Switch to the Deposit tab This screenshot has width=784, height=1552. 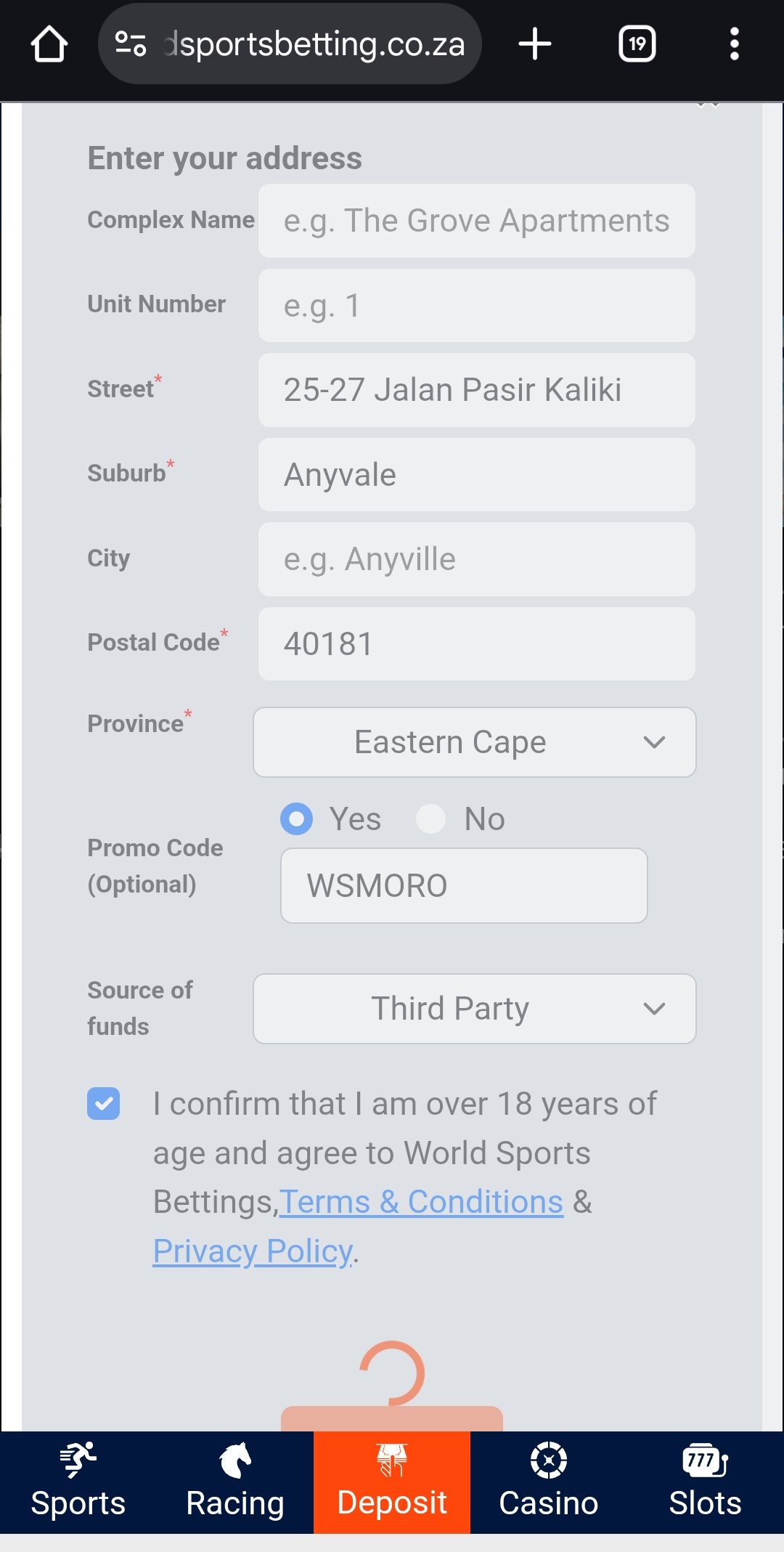tap(391, 1482)
